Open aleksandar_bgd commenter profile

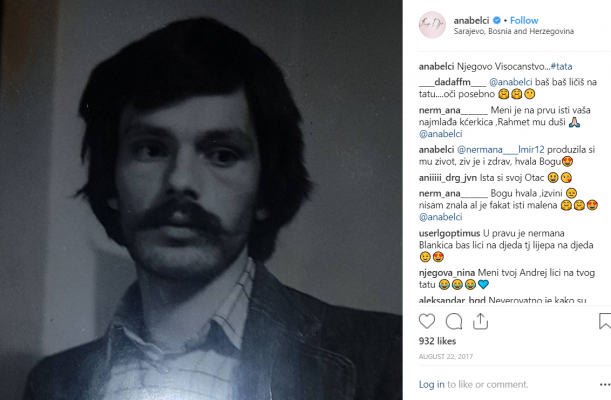click(452, 300)
